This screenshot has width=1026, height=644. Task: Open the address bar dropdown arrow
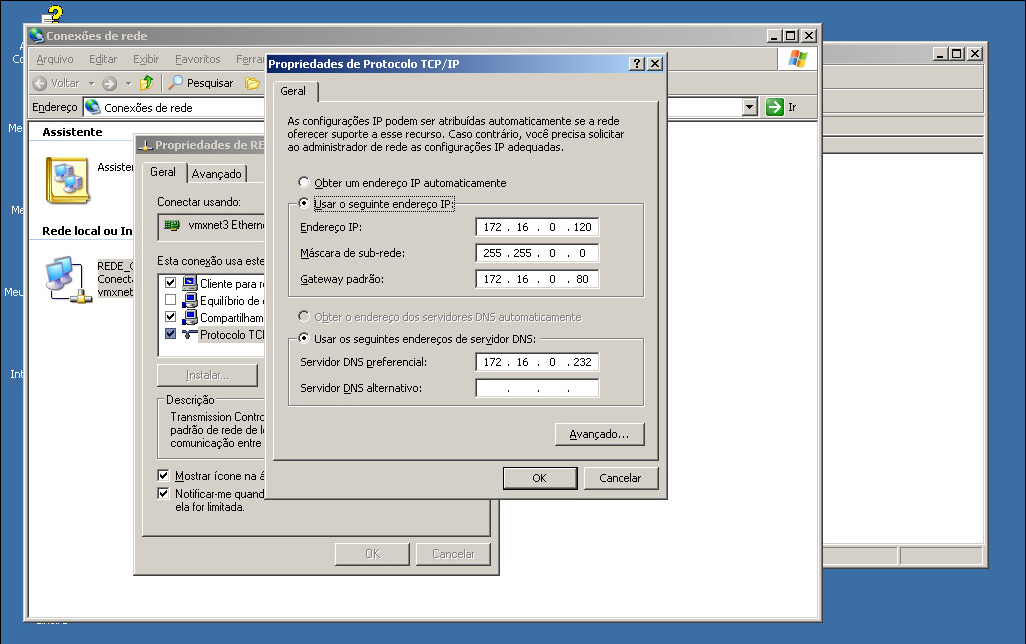pyautogui.click(x=750, y=107)
